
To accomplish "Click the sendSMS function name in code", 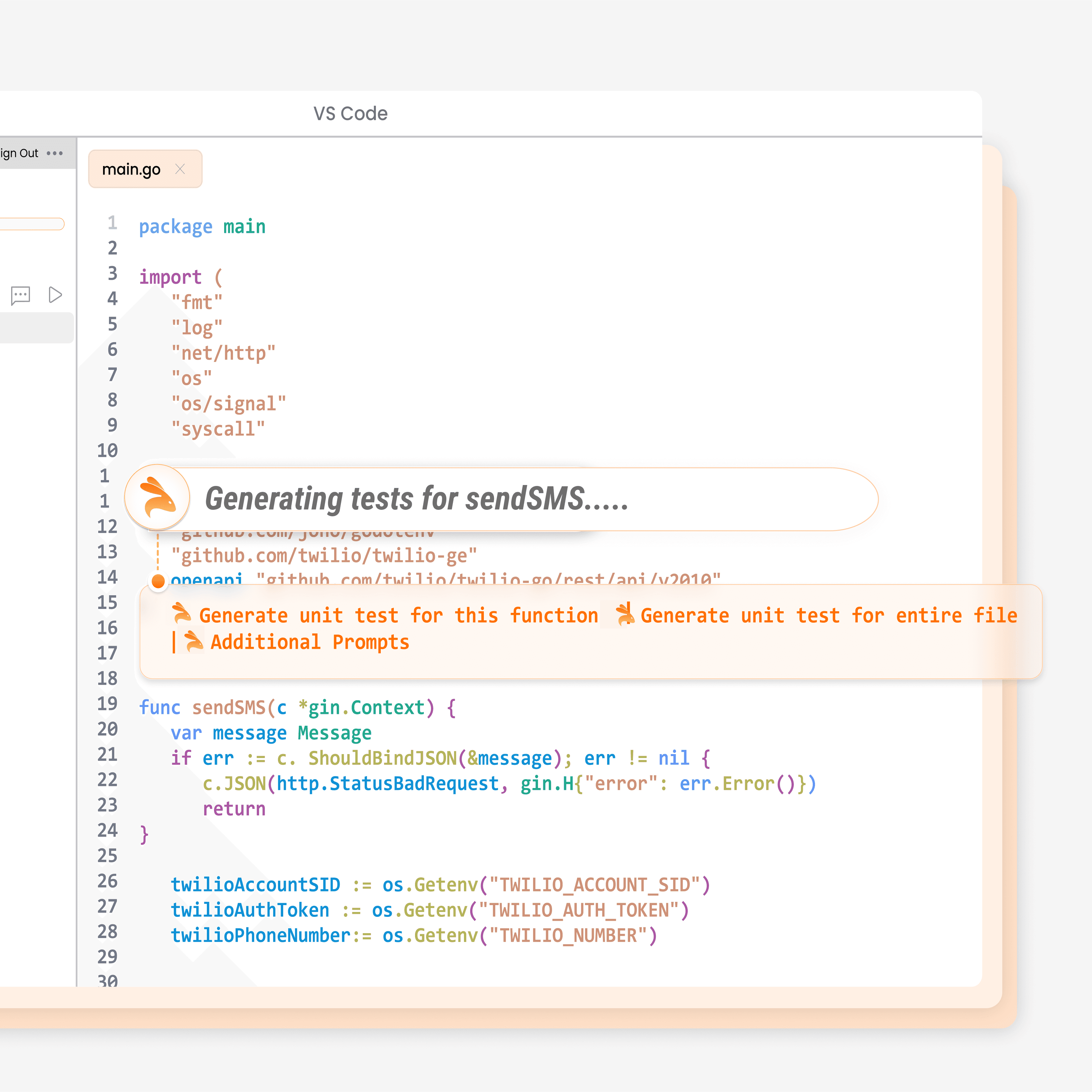I will pyautogui.click(x=228, y=708).
